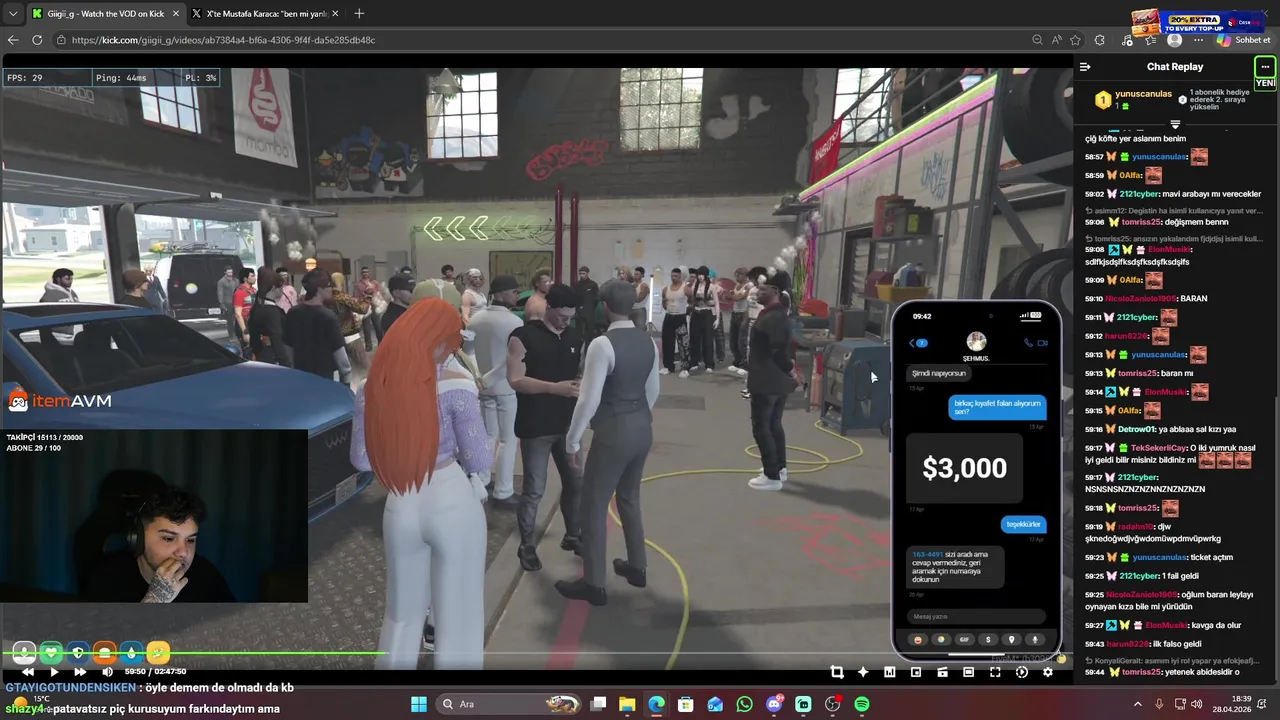Open stats chart icon in player controls

889,672
